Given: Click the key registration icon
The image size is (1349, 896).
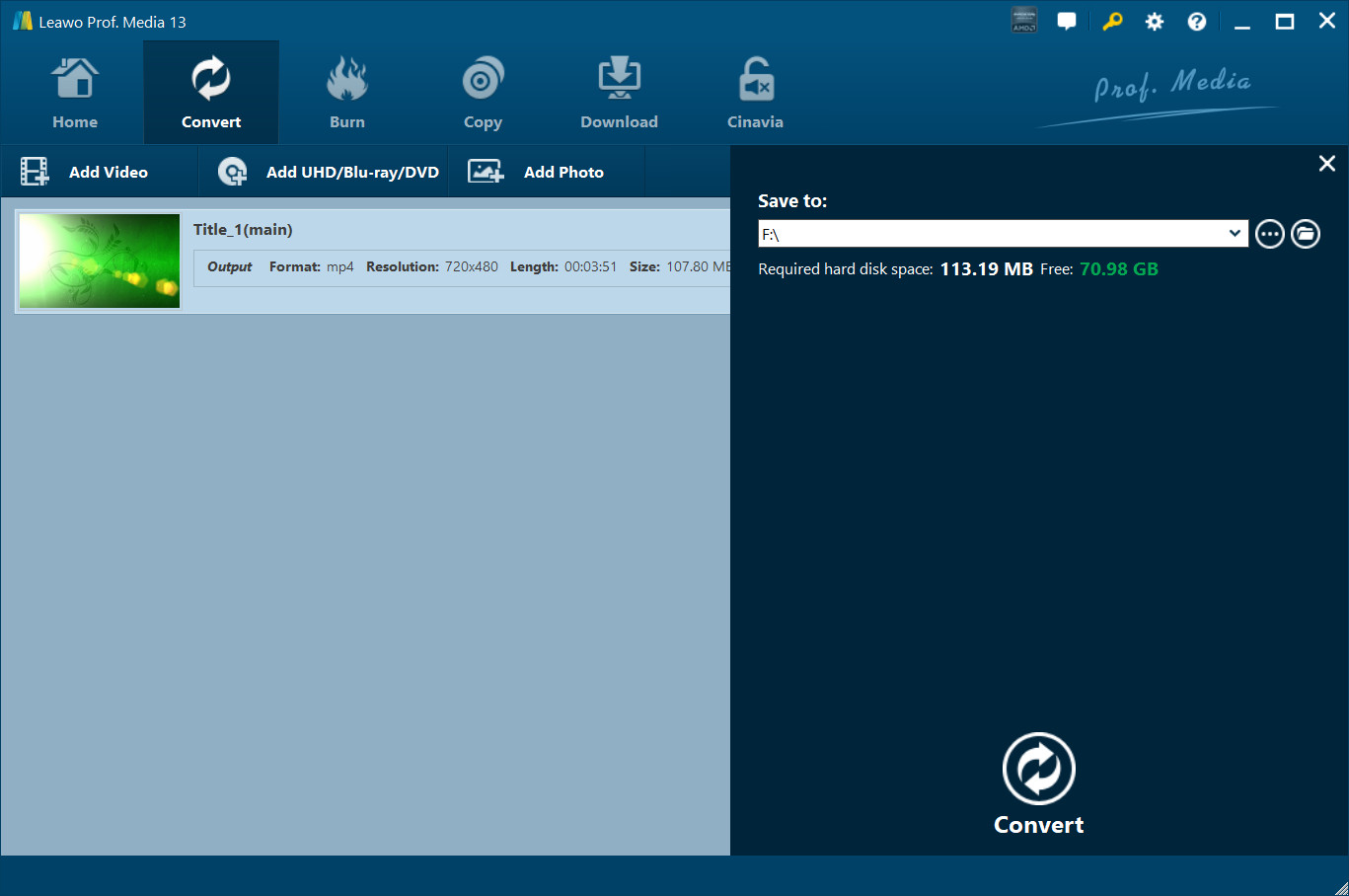Looking at the screenshot, I should 1112,22.
